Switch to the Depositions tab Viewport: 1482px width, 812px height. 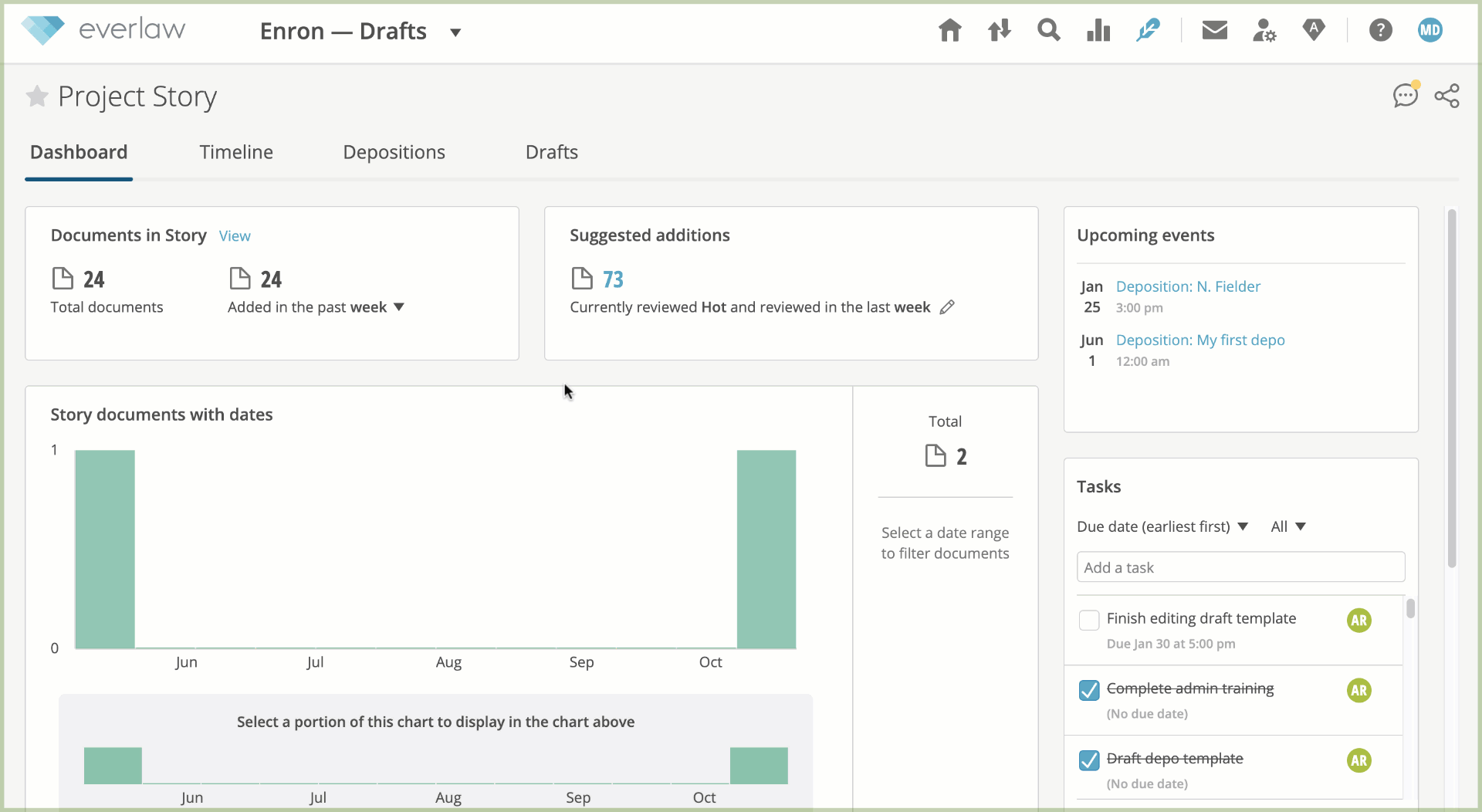pos(394,152)
